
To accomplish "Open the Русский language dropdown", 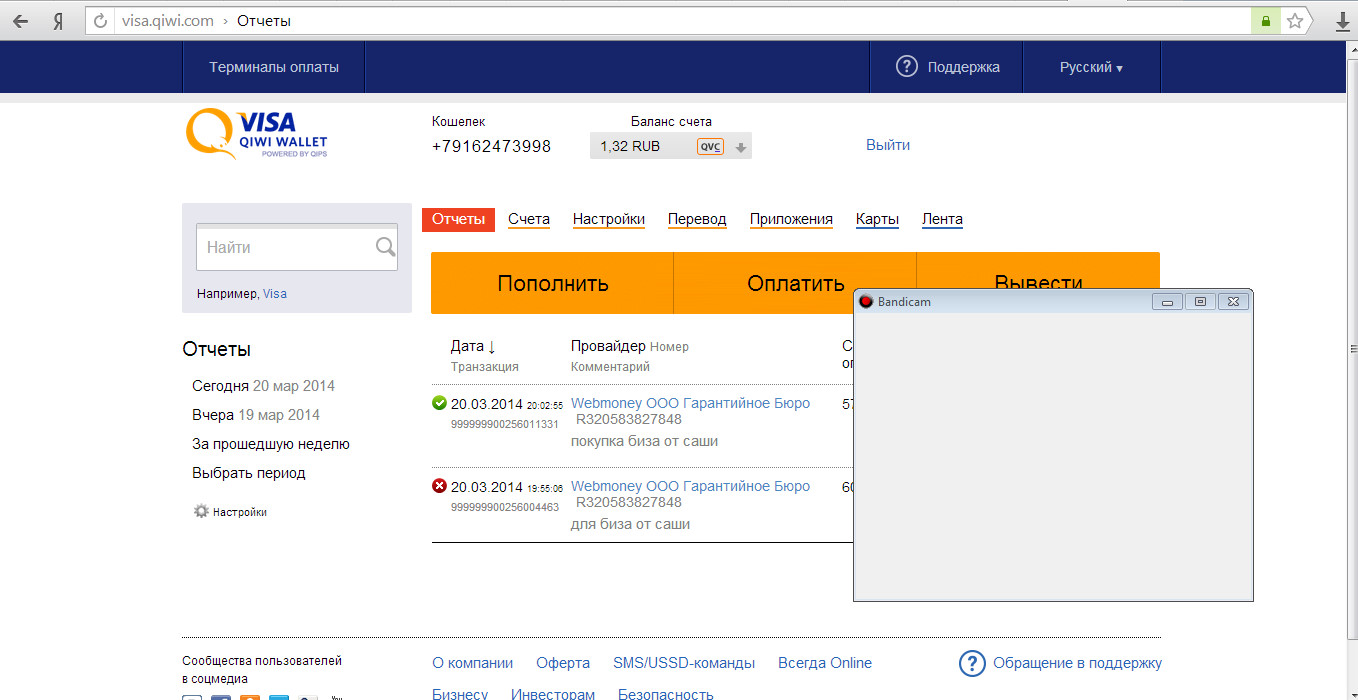I will (x=1091, y=67).
